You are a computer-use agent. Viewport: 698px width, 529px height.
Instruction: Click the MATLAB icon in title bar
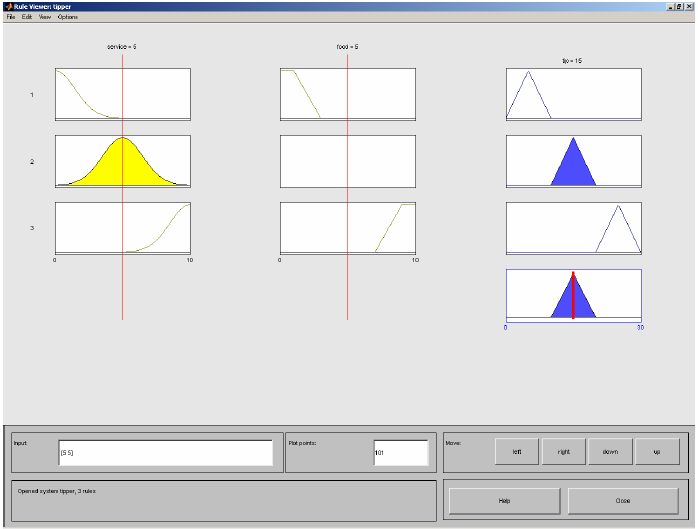(x=8, y=7)
